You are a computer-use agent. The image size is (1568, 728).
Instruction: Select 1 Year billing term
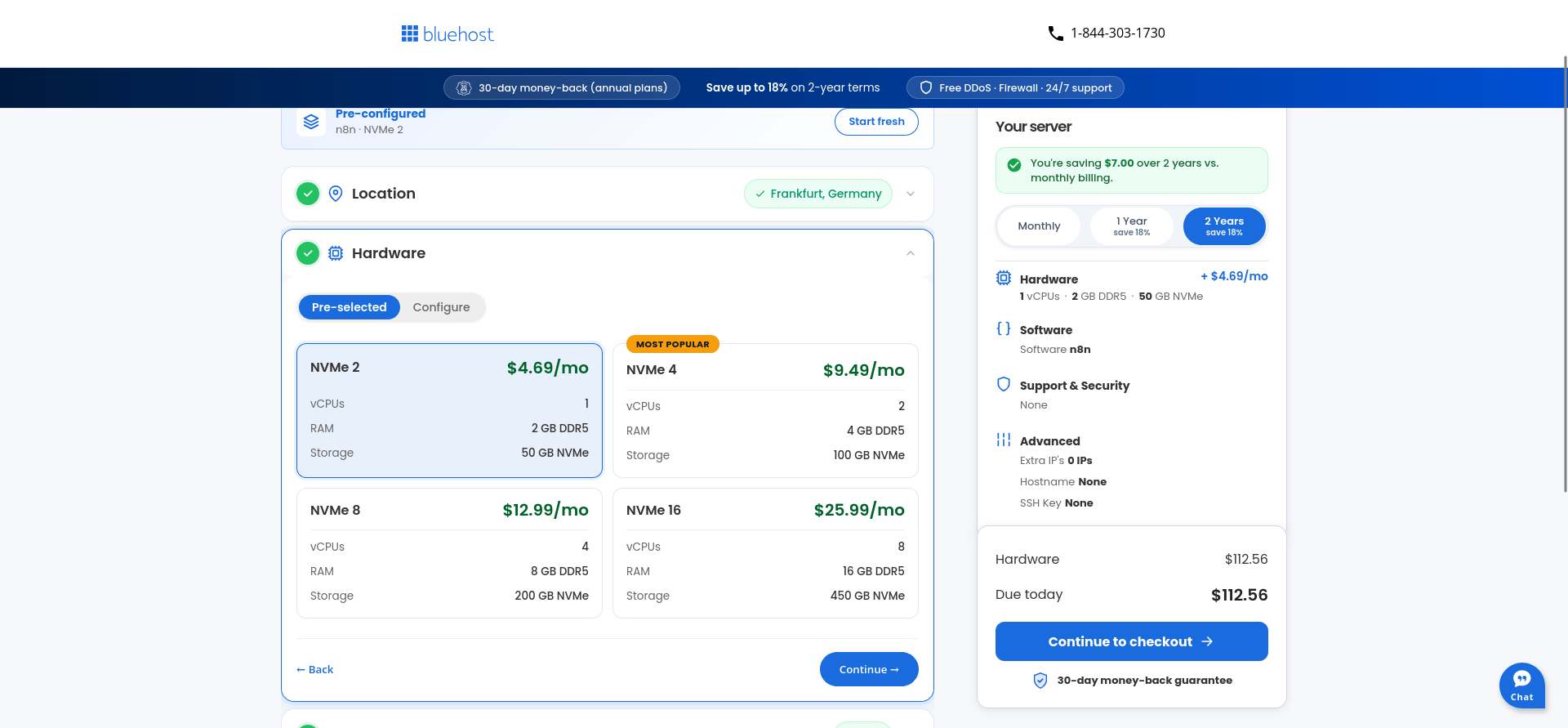point(1132,226)
